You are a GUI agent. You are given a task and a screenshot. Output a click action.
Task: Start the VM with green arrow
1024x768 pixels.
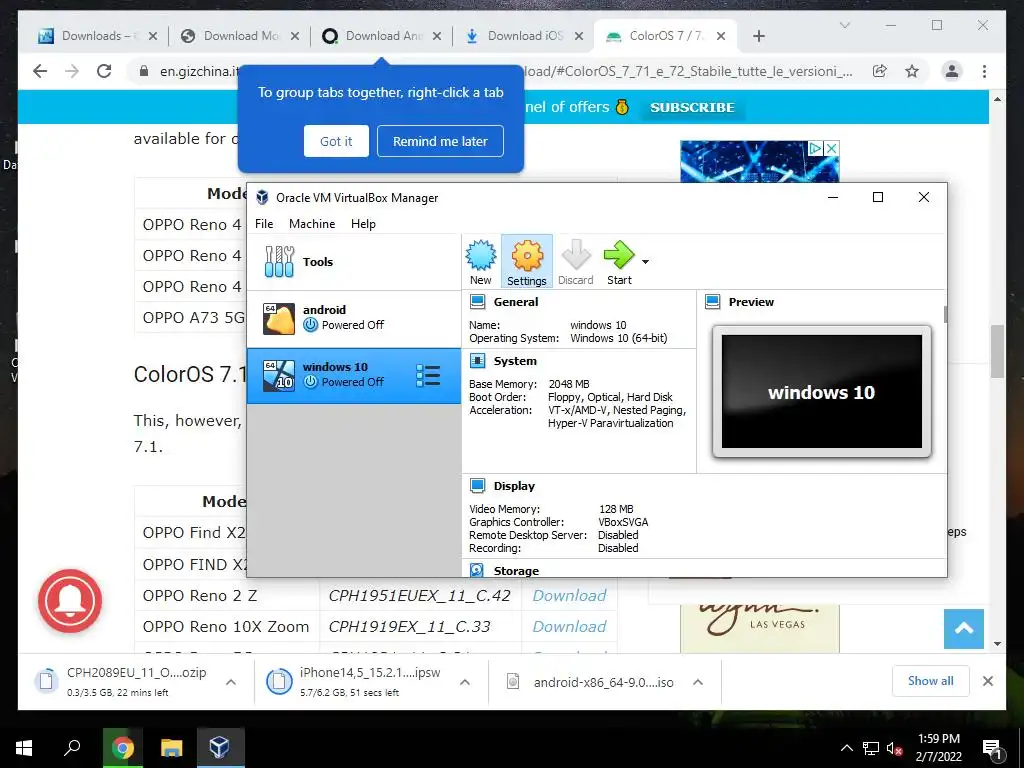click(618, 261)
